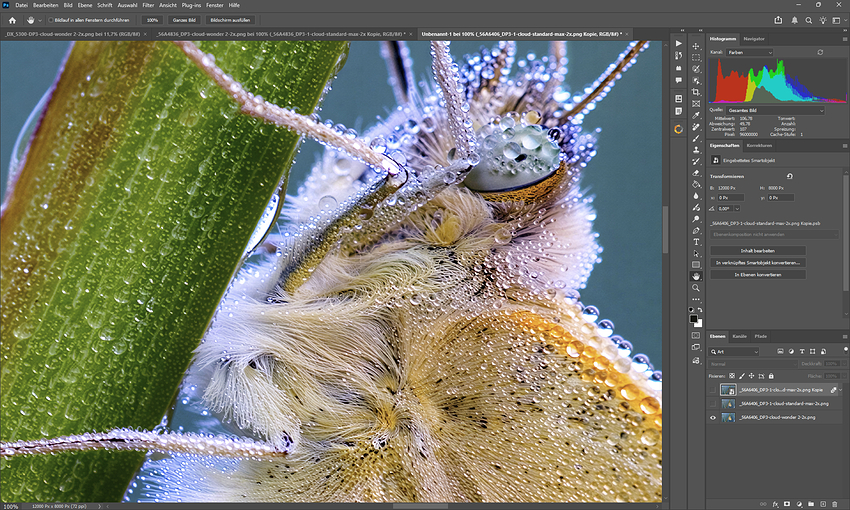Show the top Kopie smart object layer

(713, 389)
